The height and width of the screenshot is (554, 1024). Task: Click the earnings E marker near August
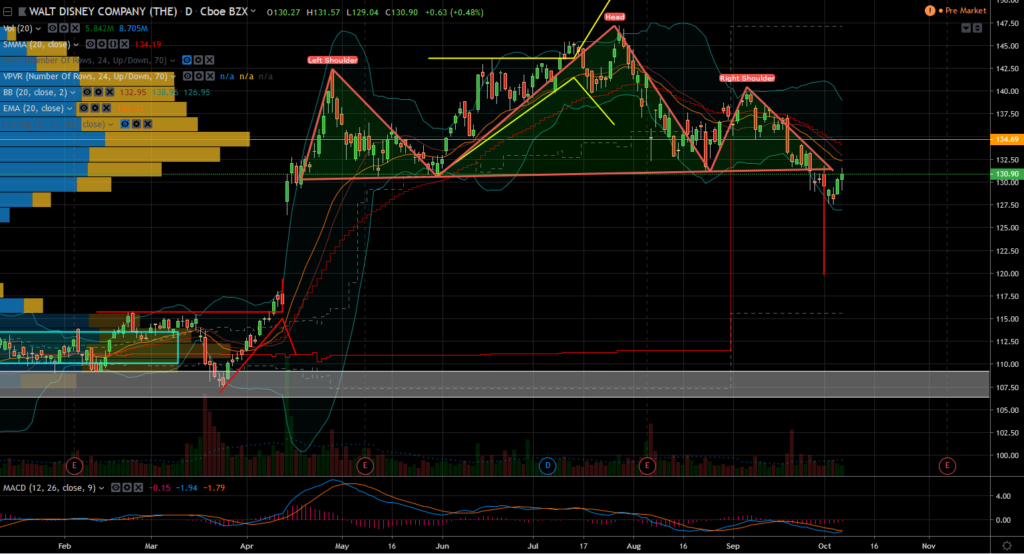tap(647, 466)
